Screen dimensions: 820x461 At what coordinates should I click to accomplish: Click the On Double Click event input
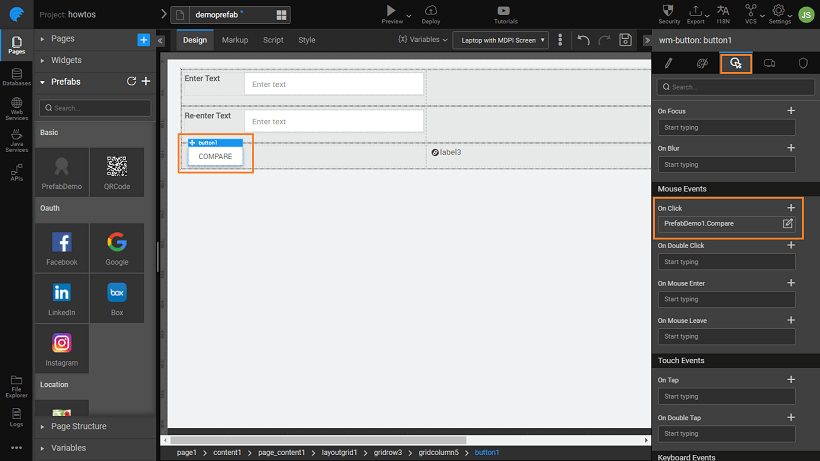(726, 262)
